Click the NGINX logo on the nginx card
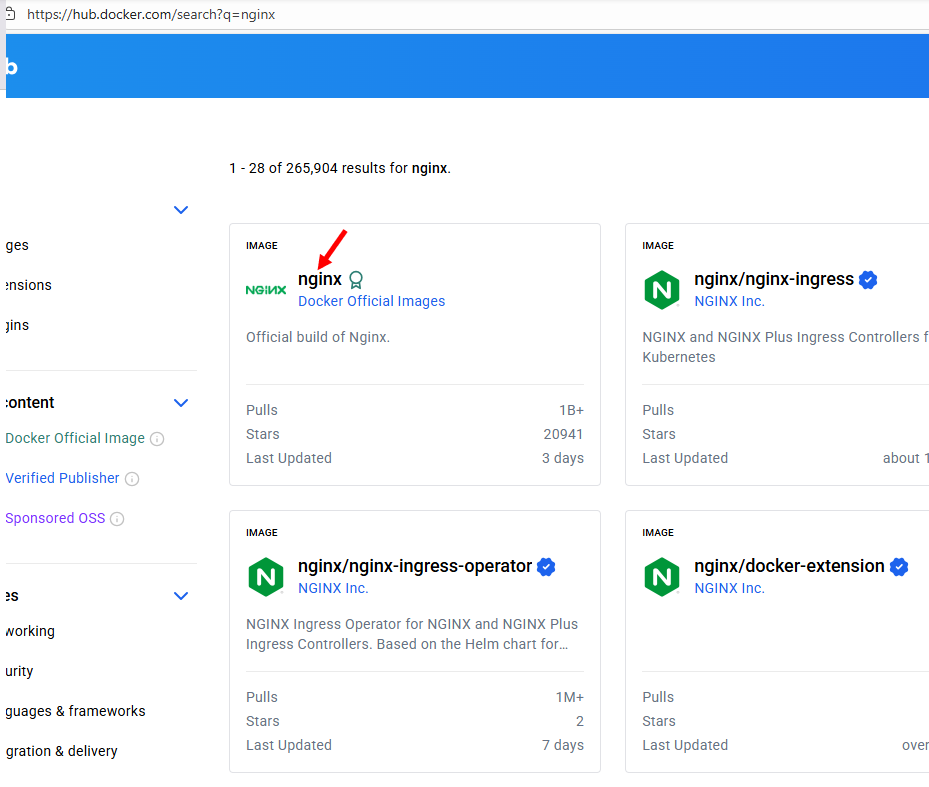This screenshot has height=787, width=929. point(265,290)
